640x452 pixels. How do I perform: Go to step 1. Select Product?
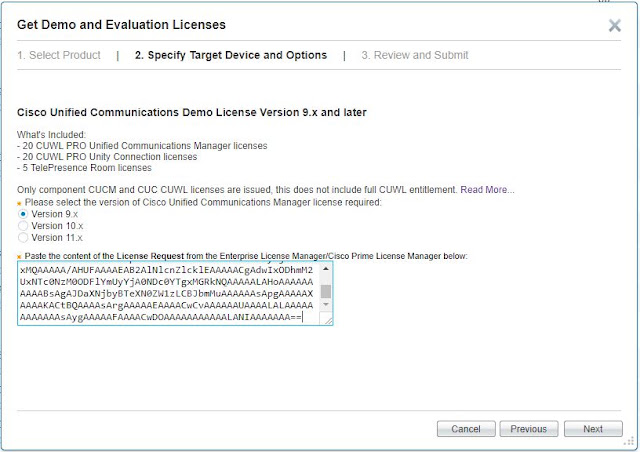pyautogui.click(x=59, y=55)
